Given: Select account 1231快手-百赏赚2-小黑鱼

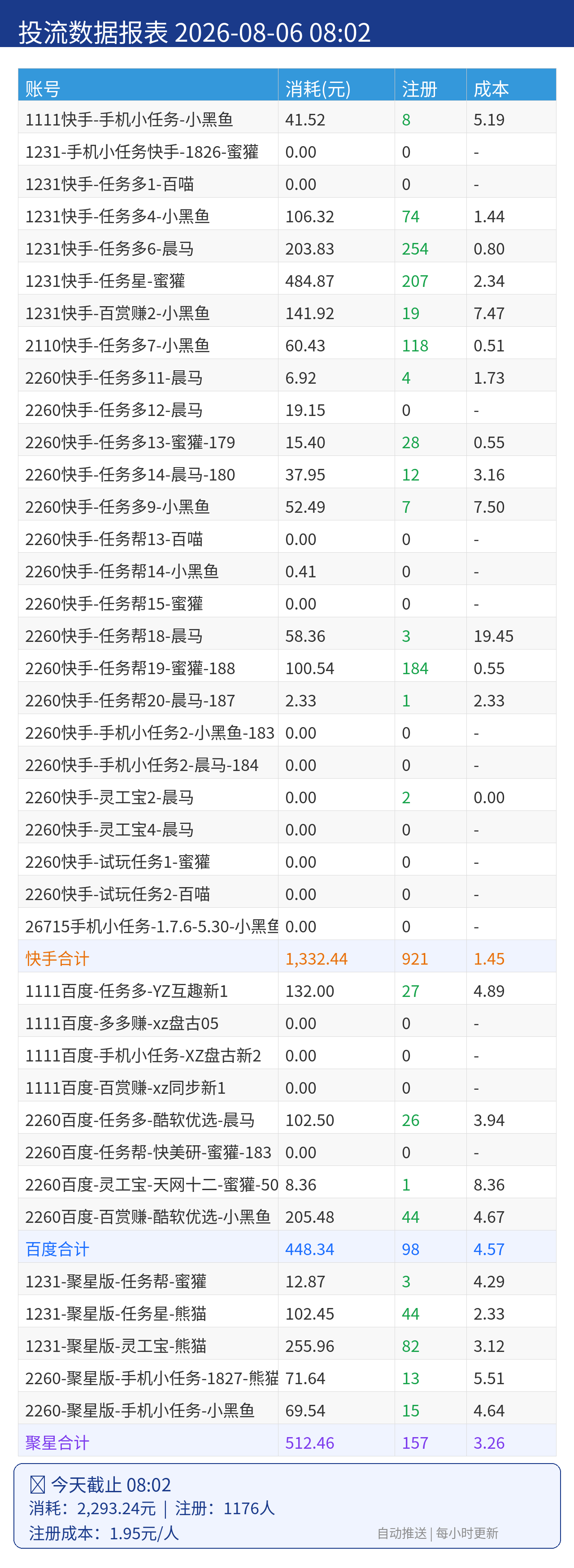Looking at the screenshot, I should click(x=117, y=313).
